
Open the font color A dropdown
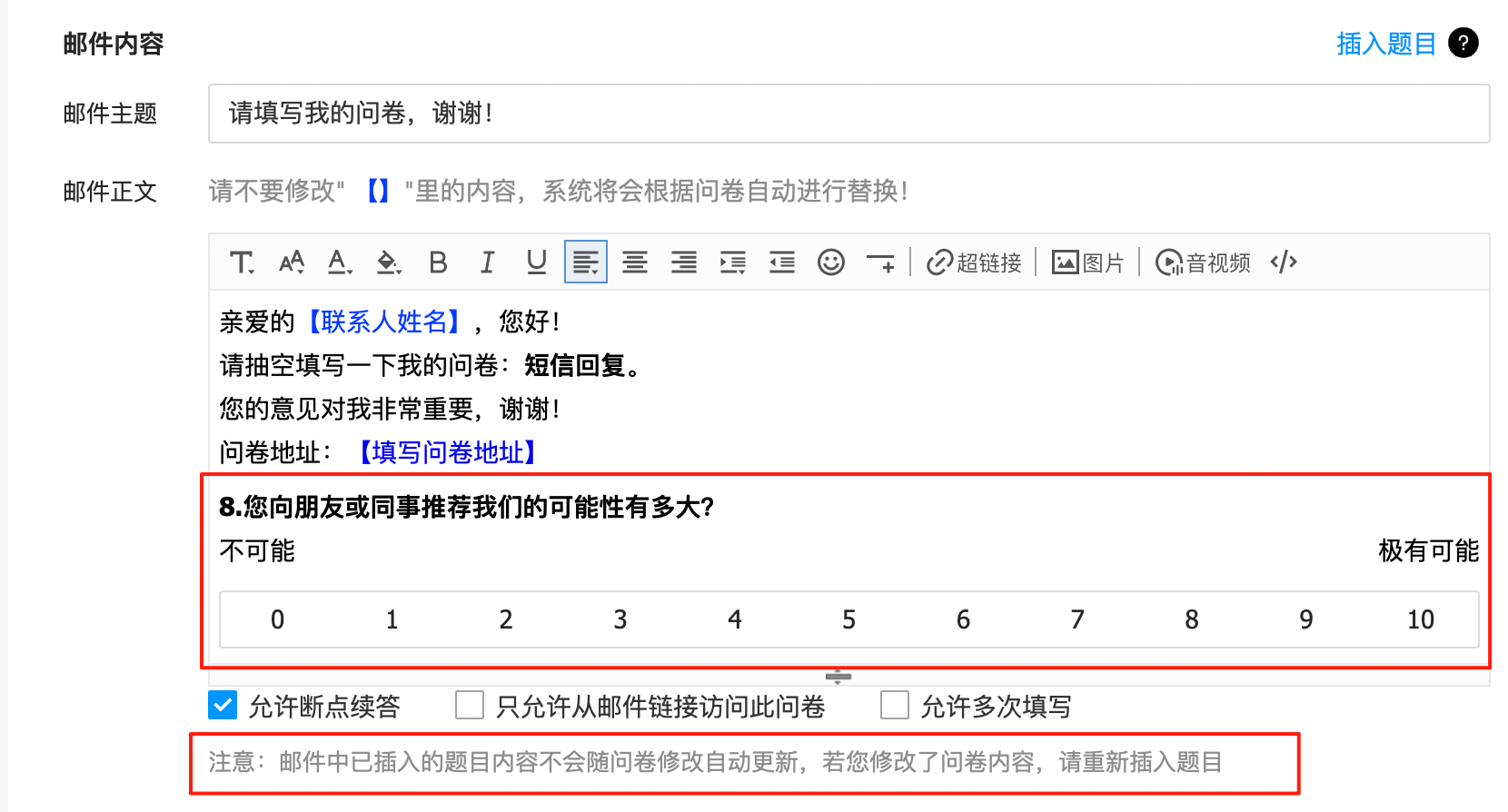(340, 262)
